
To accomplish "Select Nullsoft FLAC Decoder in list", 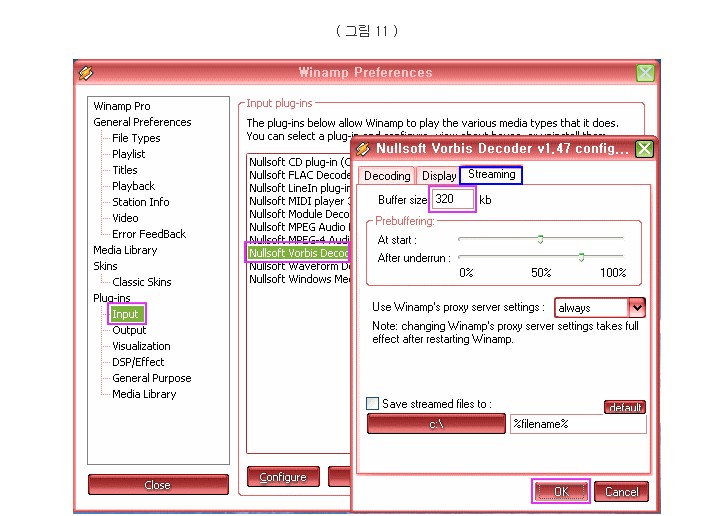I will [x=299, y=175].
